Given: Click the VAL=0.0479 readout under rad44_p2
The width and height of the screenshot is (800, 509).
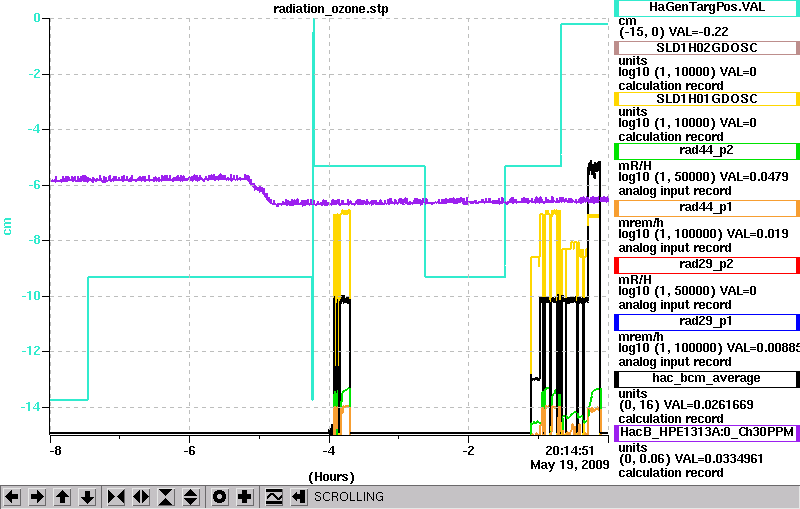Looking at the screenshot, I should point(753,177).
